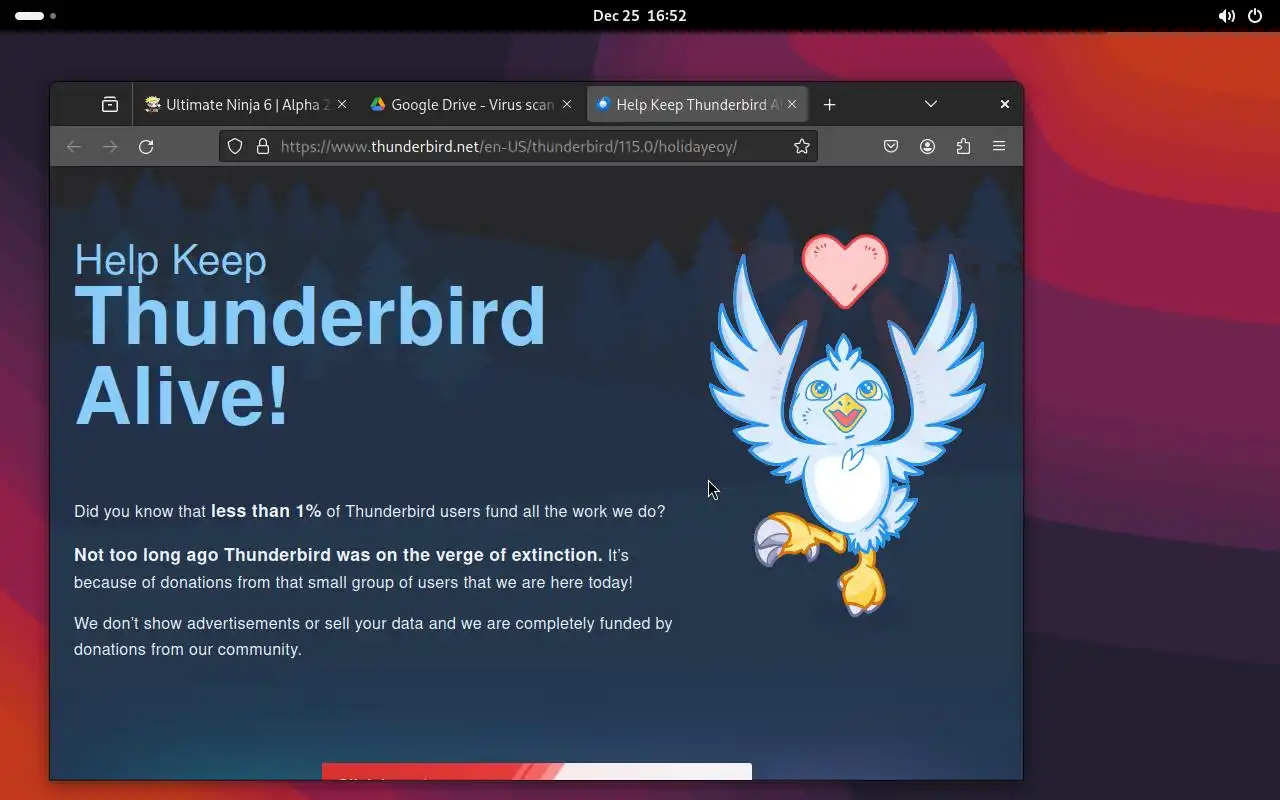
Task: Click the Save to Pocket icon
Action: pyautogui.click(x=891, y=147)
